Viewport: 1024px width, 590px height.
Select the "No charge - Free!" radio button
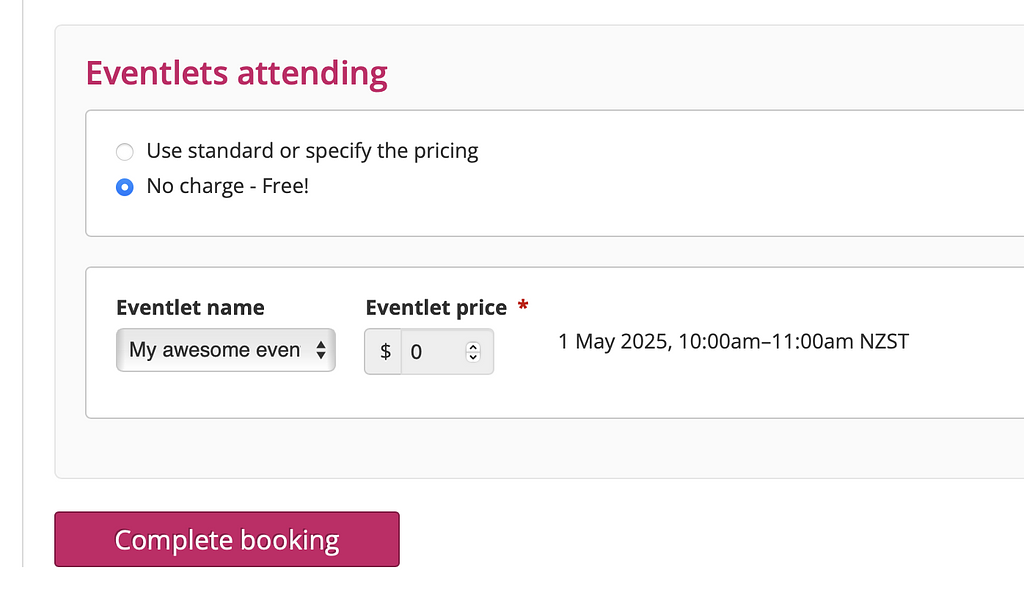click(x=124, y=187)
